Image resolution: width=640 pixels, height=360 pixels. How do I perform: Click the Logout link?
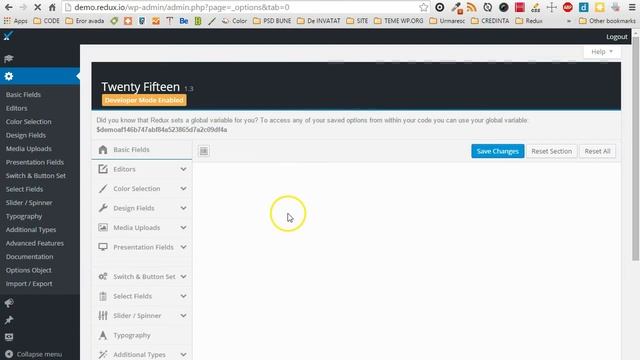617,37
